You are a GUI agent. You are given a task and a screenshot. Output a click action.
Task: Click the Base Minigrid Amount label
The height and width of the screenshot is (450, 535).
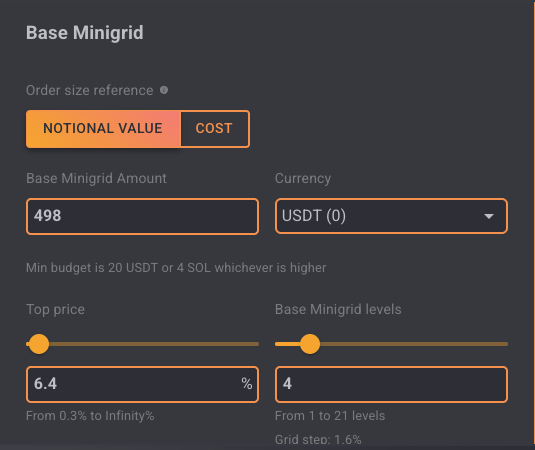(96, 178)
